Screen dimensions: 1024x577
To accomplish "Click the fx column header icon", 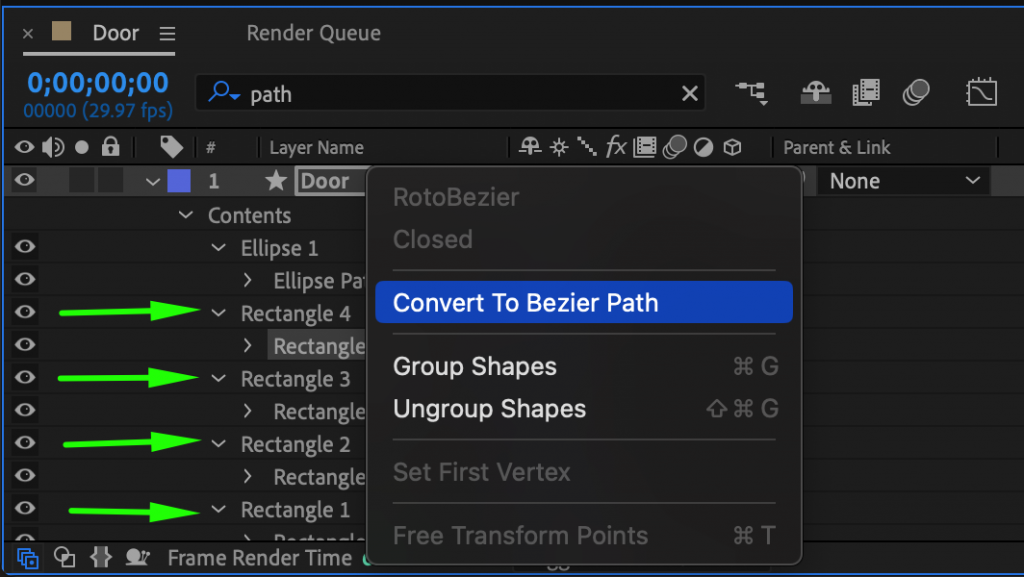I will click(615, 147).
